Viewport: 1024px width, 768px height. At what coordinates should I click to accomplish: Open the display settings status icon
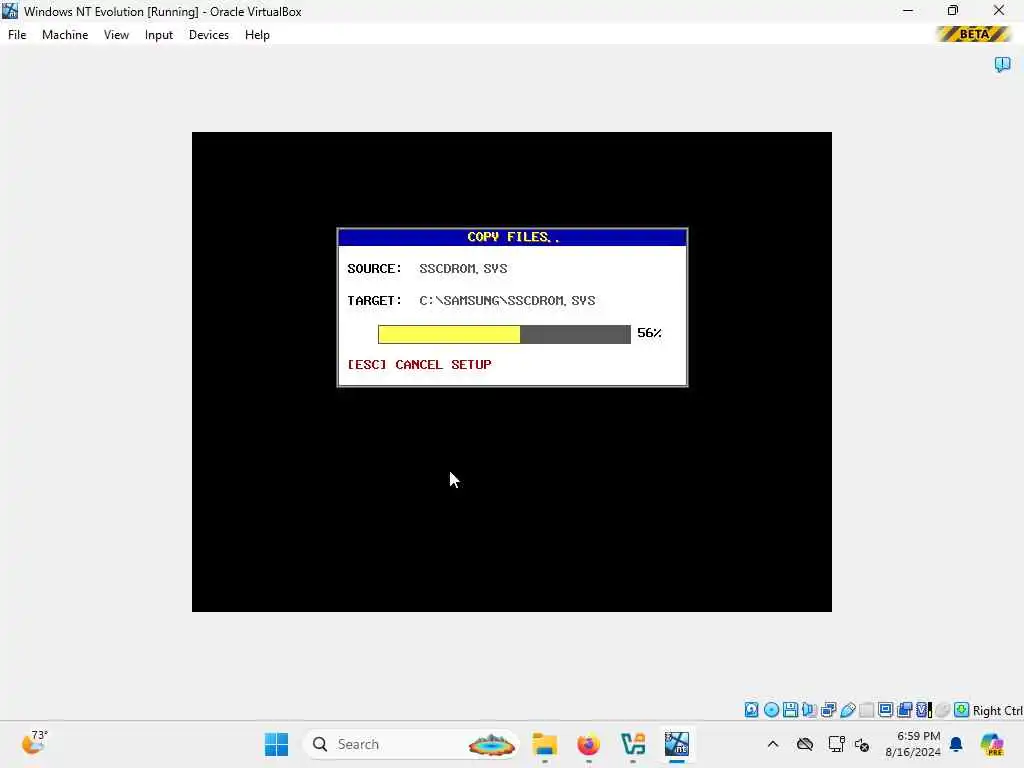(x=886, y=710)
